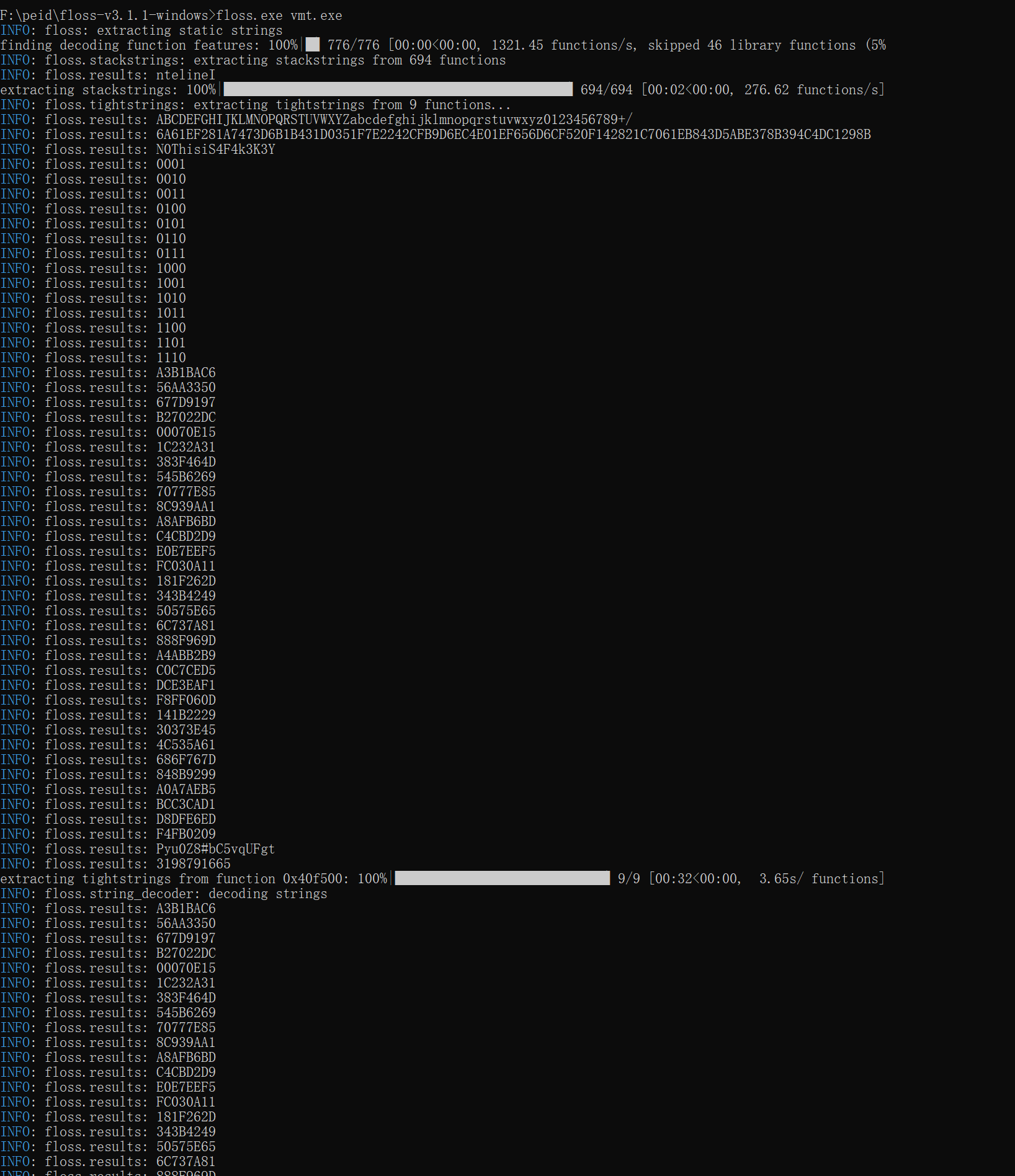The width and height of the screenshot is (1015, 1176).
Task: Click the stackstrings extraction progress bar
Action: point(397,90)
